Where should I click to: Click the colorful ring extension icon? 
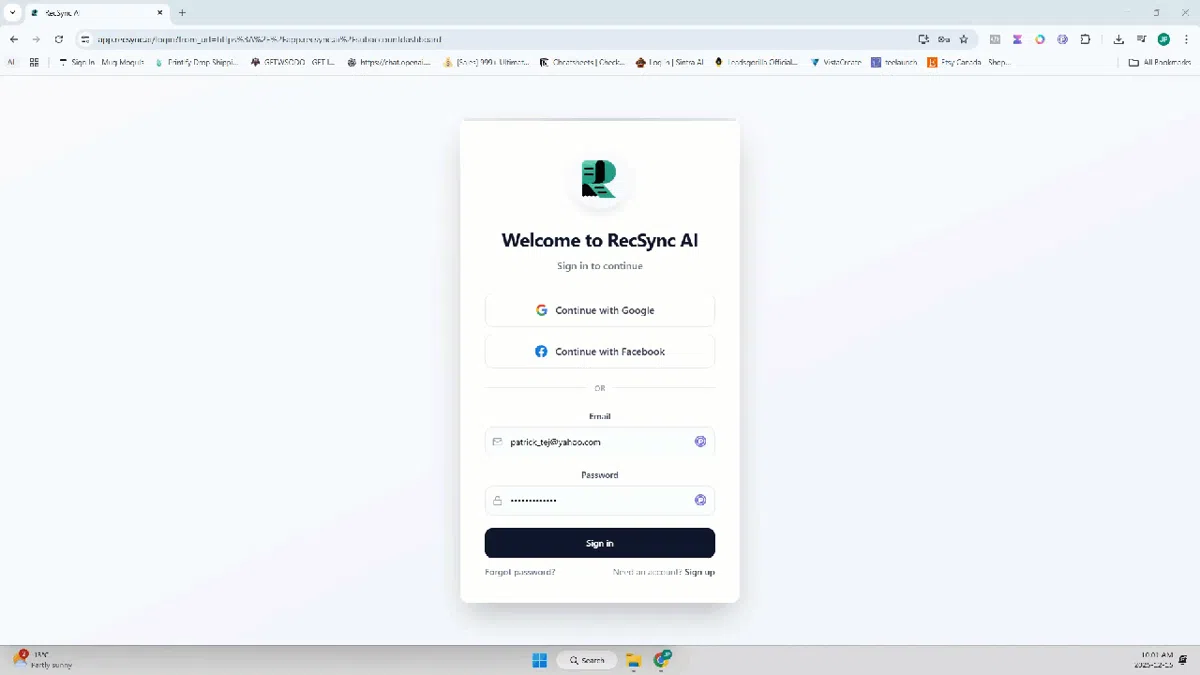click(x=1040, y=39)
